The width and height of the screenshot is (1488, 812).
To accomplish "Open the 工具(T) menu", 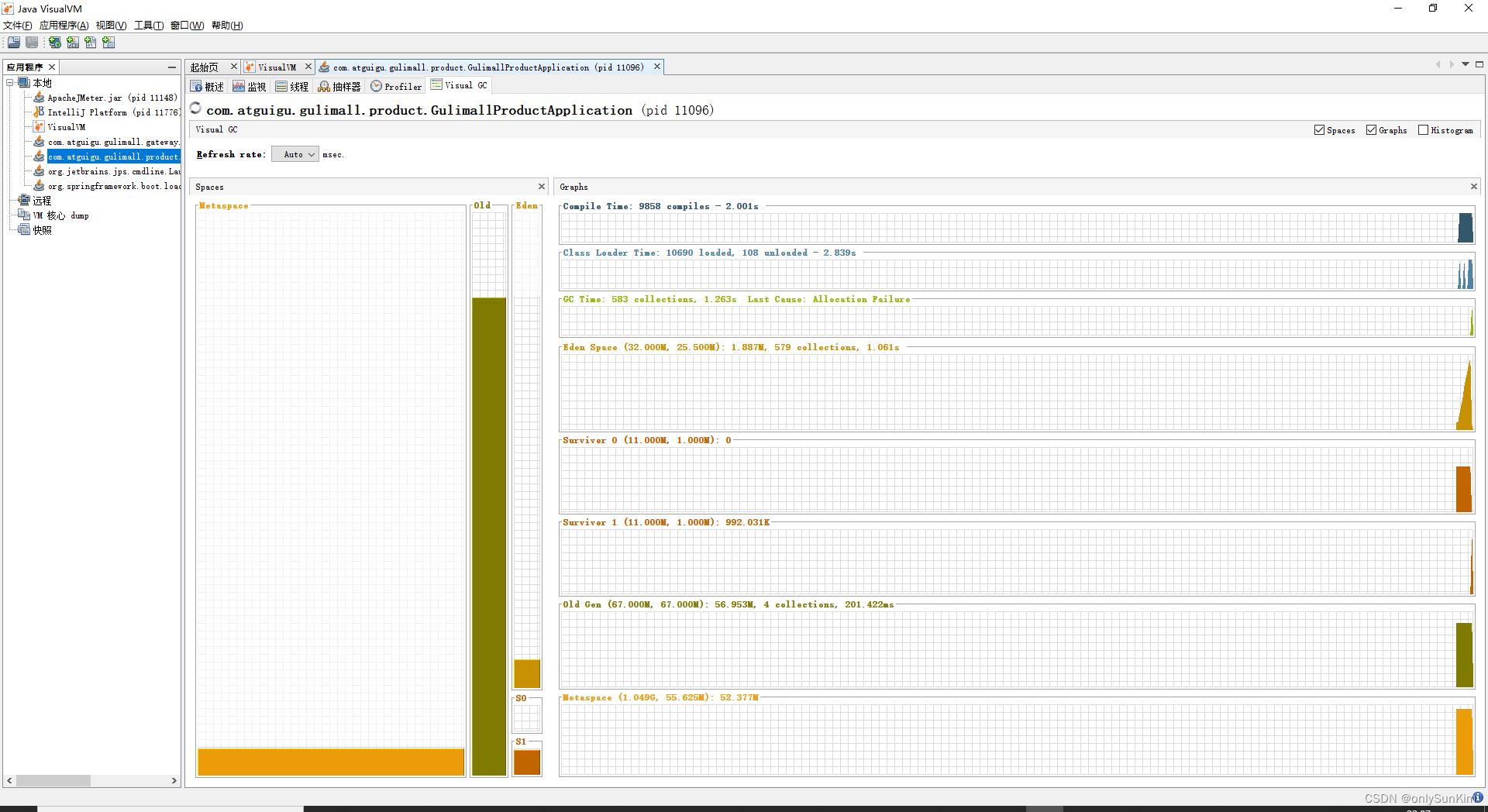I will (x=149, y=26).
